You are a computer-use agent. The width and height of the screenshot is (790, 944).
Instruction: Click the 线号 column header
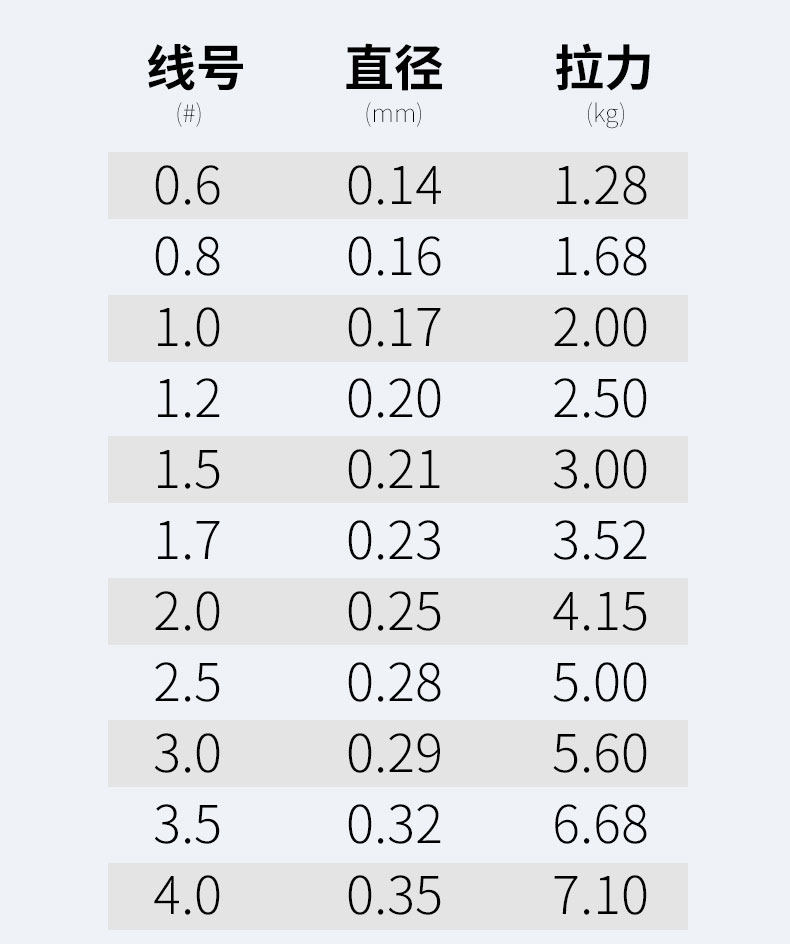196,69
